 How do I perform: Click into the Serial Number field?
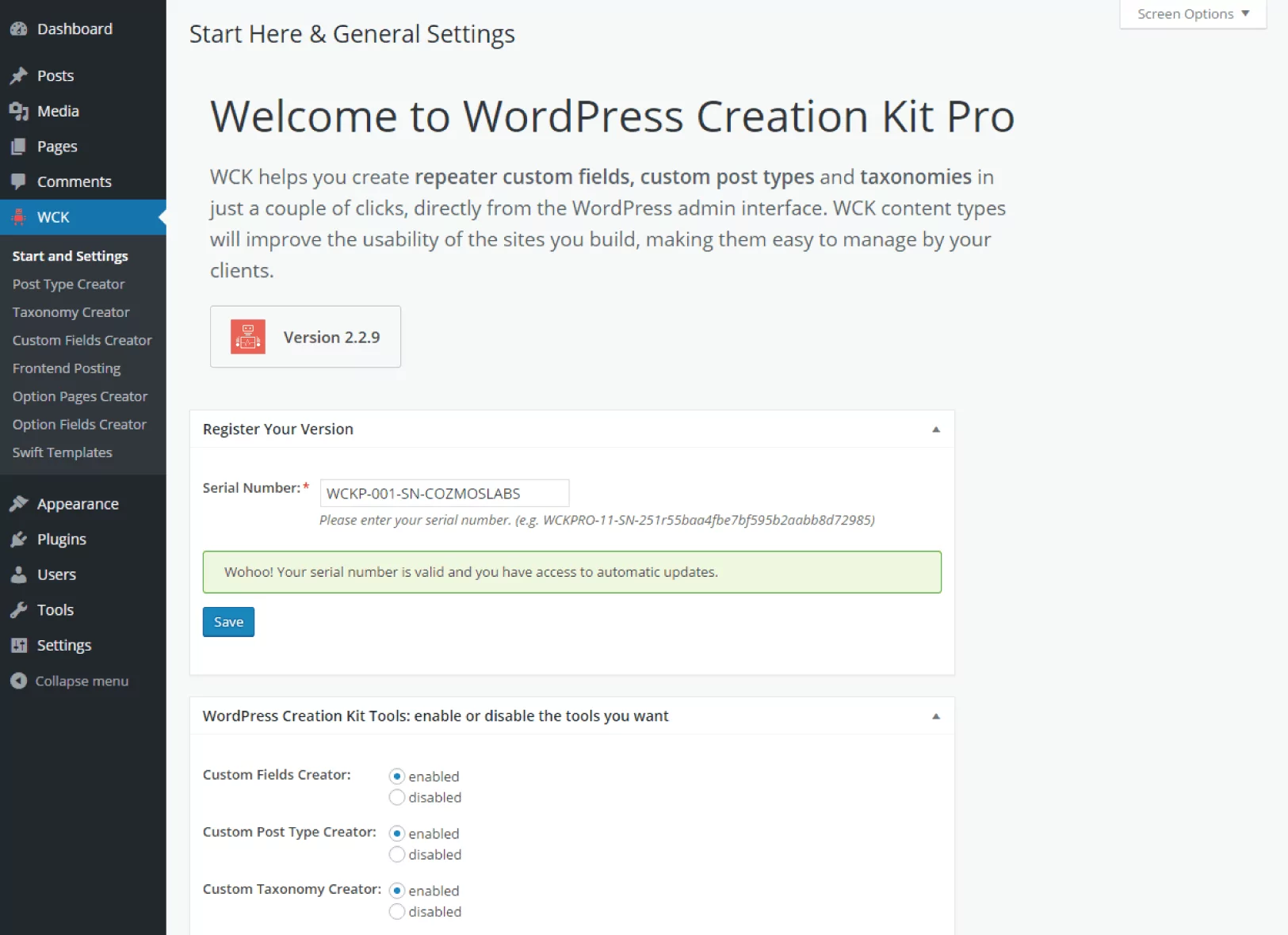(445, 493)
